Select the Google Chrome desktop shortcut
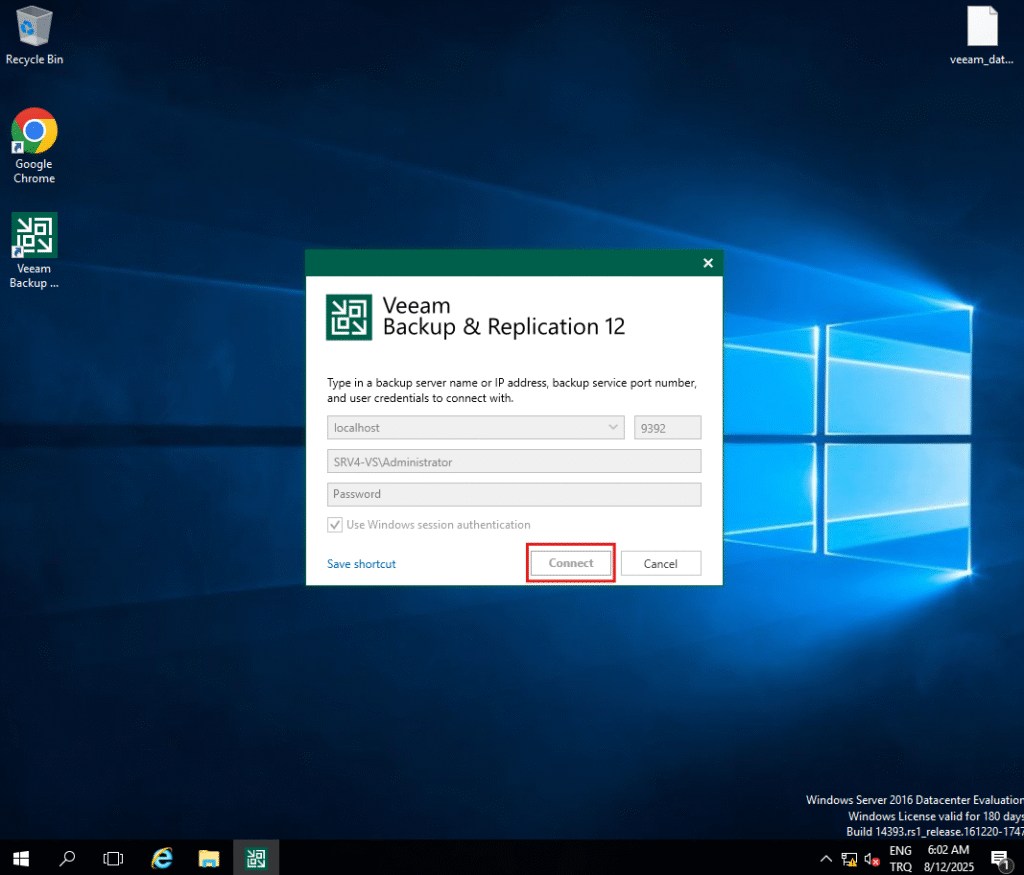 click(x=34, y=146)
